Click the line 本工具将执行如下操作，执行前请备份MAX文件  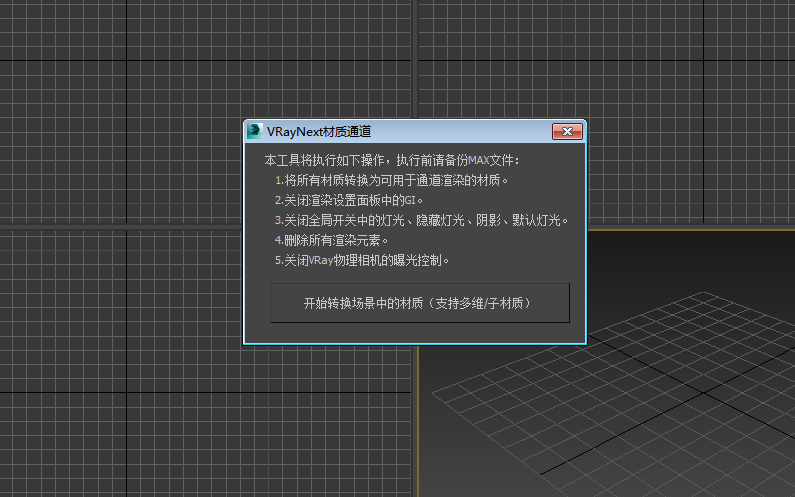tap(392, 160)
